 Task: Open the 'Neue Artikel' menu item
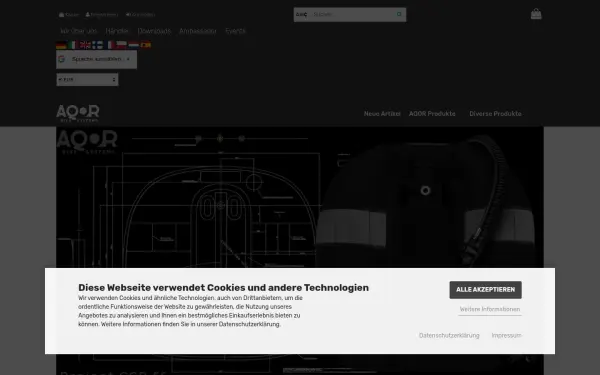click(382, 114)
